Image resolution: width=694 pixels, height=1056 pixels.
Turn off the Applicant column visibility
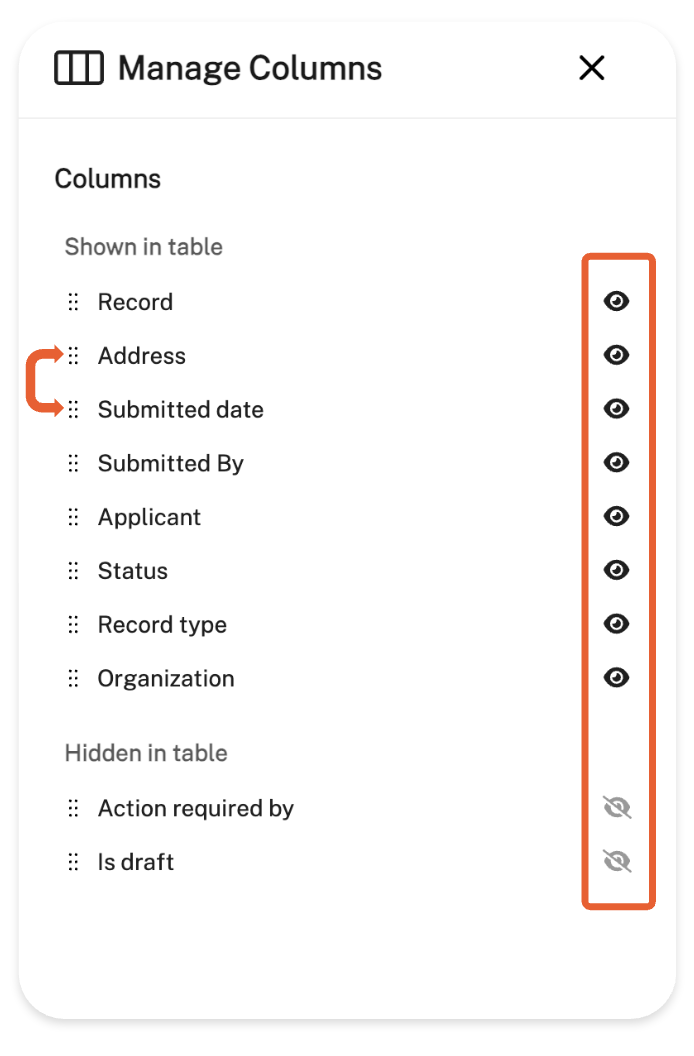click(617, 516)
